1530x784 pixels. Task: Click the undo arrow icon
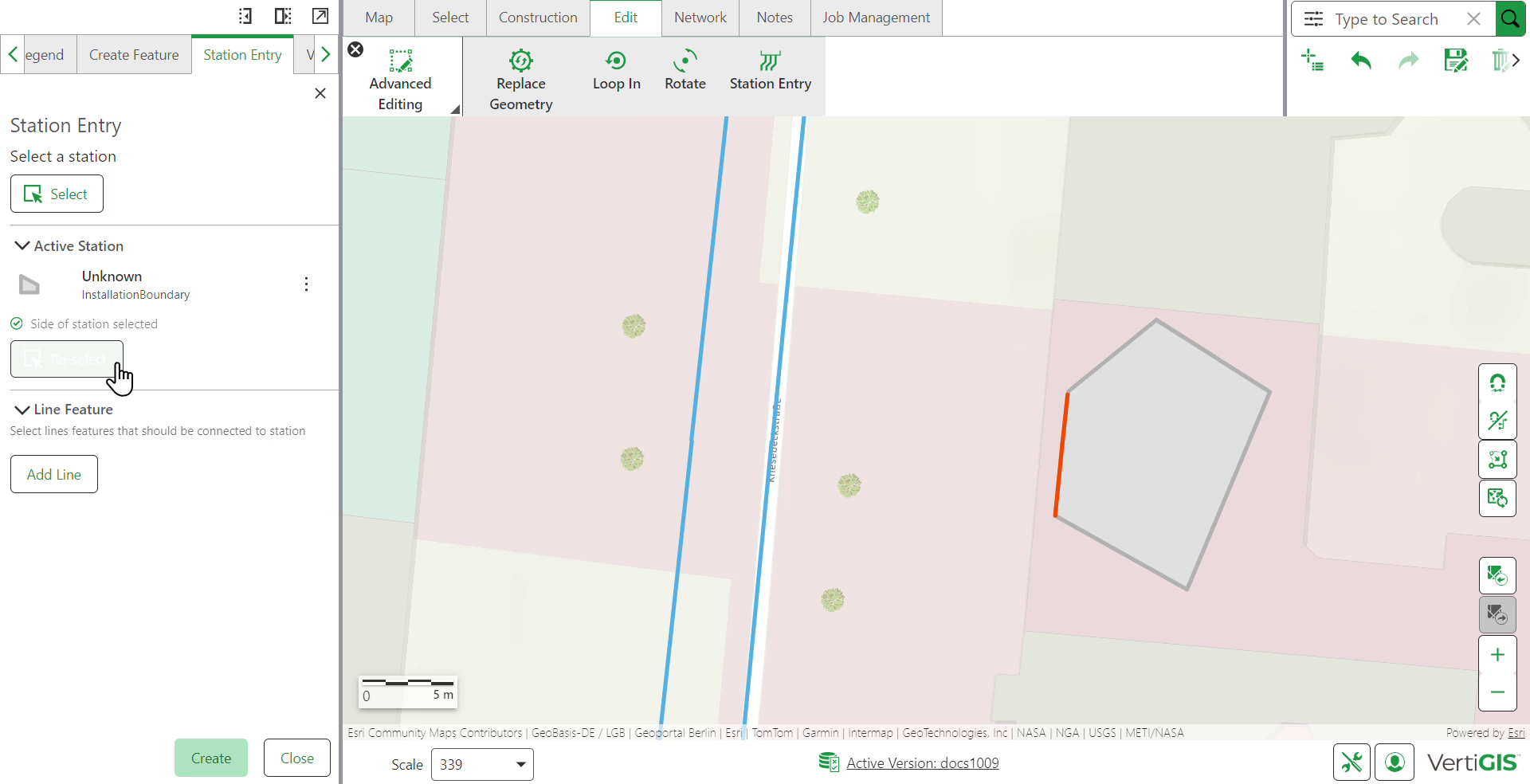pos(1360,61)
